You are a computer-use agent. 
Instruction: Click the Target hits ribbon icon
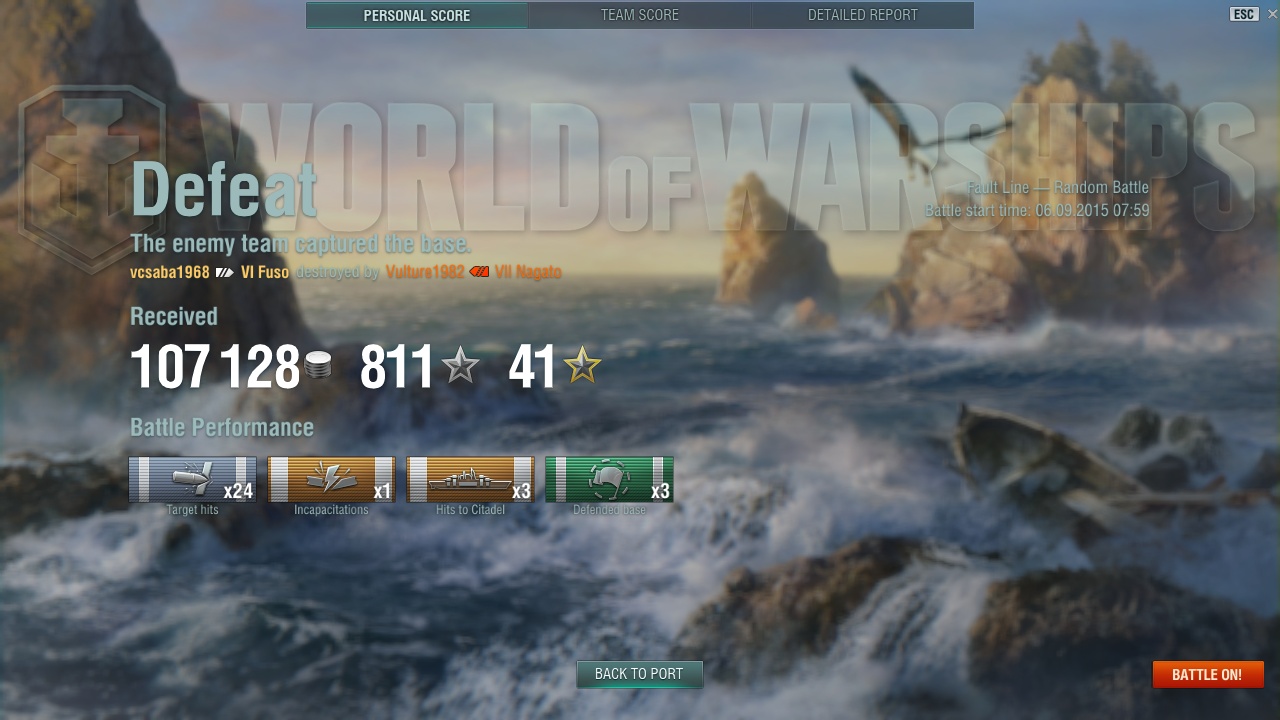(192, 480)
